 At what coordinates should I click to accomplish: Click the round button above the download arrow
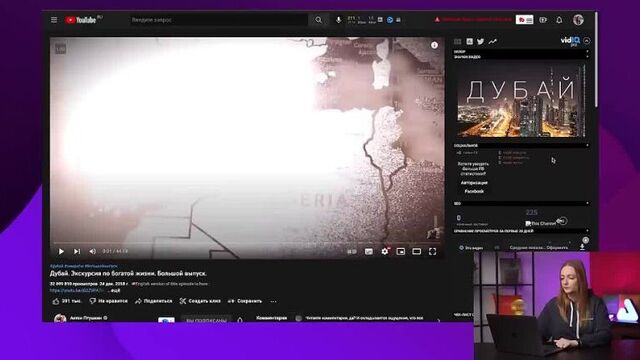click(x=585, y=240)
